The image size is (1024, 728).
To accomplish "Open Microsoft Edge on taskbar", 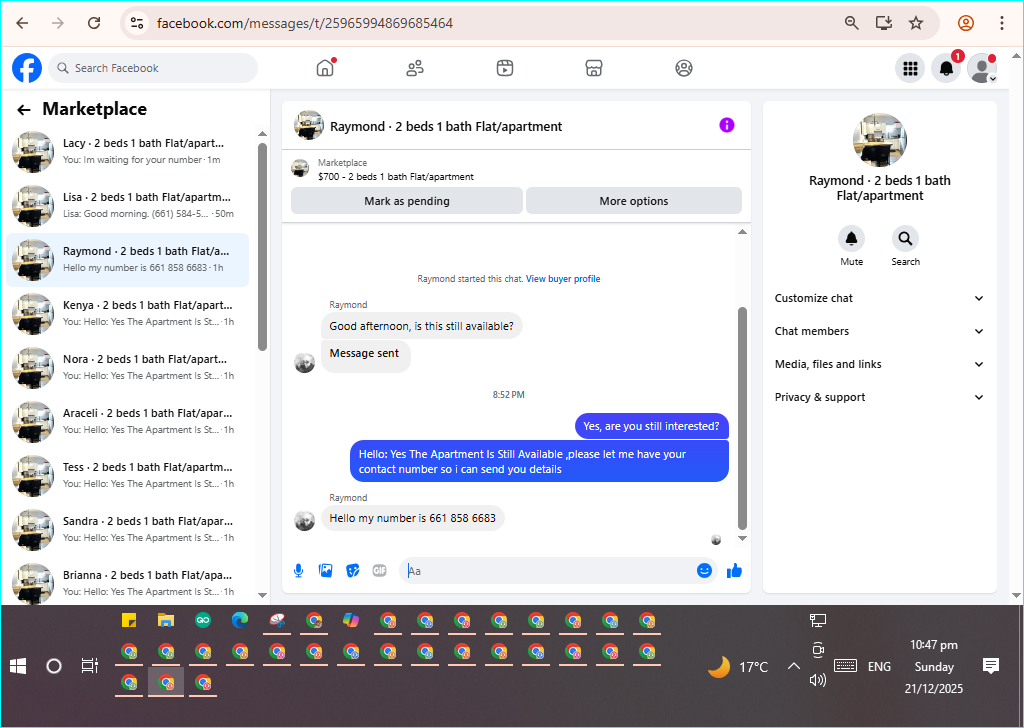I will point(240,620).
